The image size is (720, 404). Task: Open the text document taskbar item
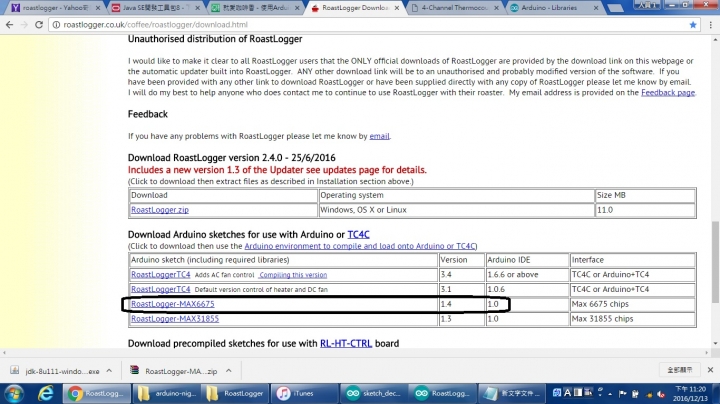click(512, 393)
